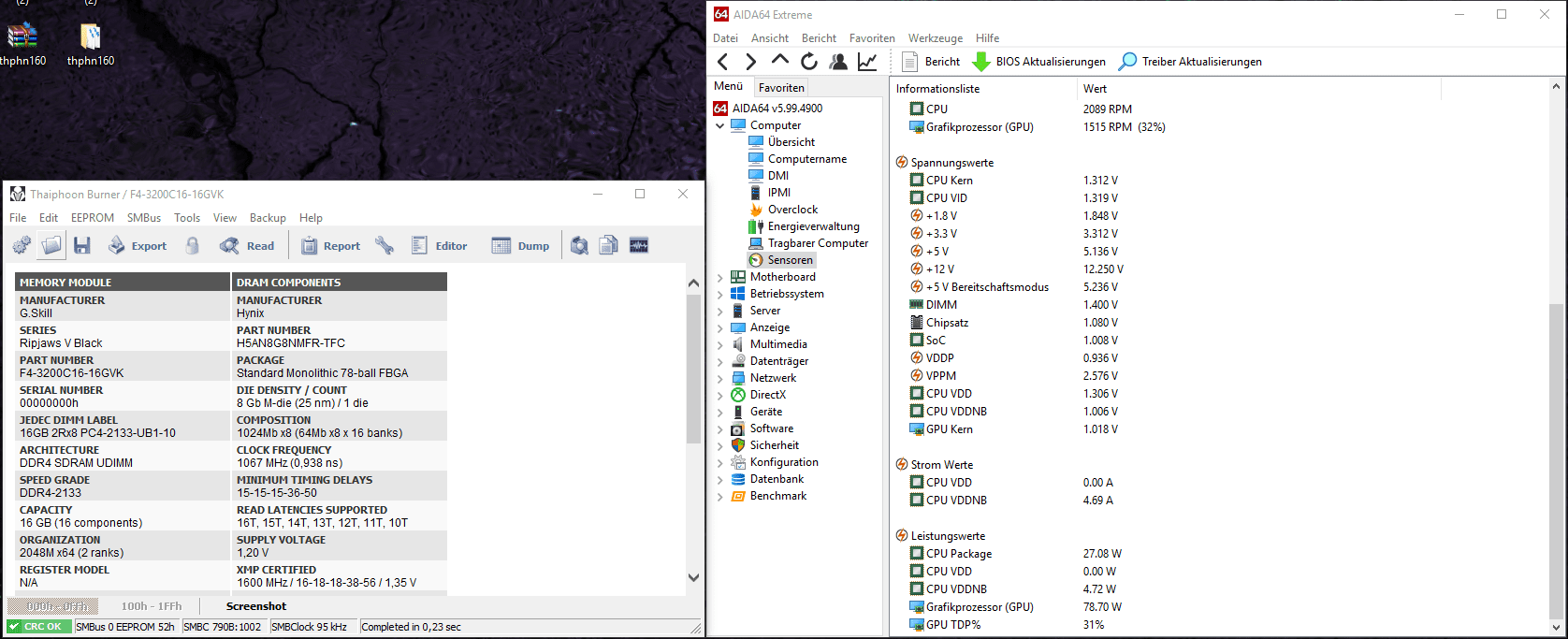The image size is (1568, 639).
Task: Open Report in Thaiphoon Burner toolbar
Action: 330,246
